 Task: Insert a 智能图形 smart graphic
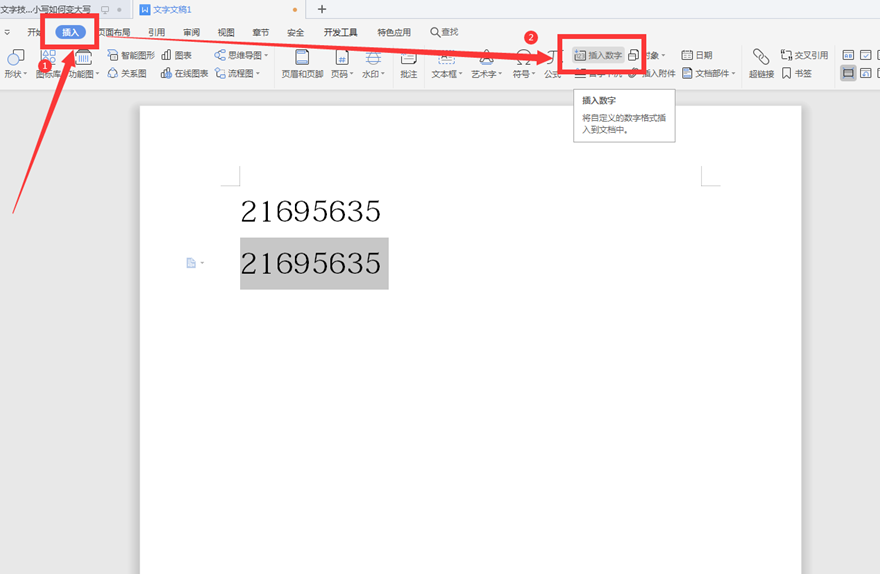pyautogui.click(x=131, y=55)
